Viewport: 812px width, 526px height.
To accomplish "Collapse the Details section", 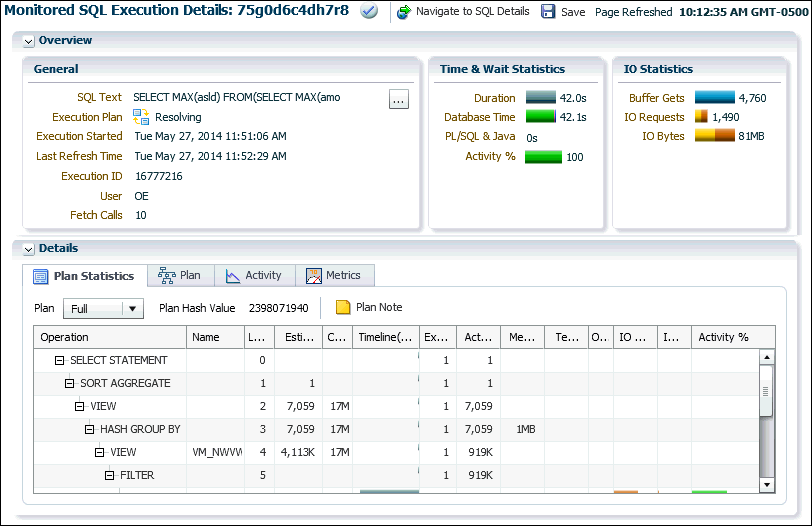I will click(28, 248).
